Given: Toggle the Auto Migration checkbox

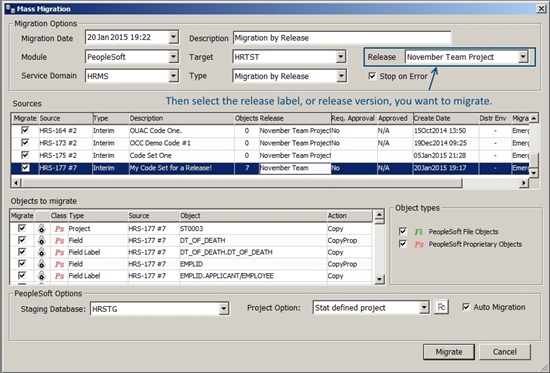Looking at the screenshot, I should pos(466,307).
